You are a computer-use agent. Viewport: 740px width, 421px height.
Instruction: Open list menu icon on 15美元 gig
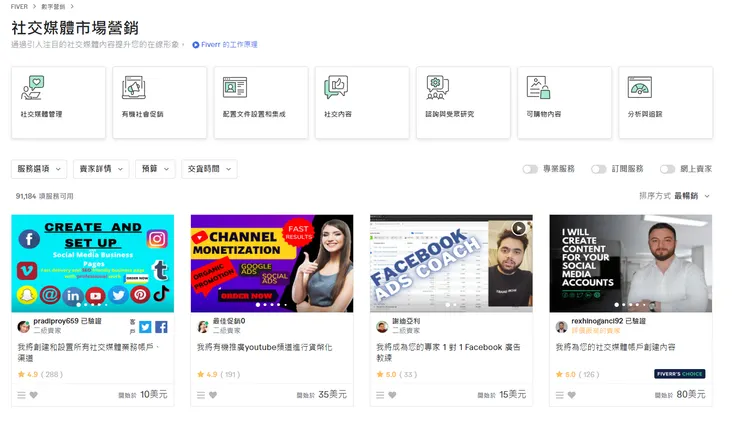(380, 395)
